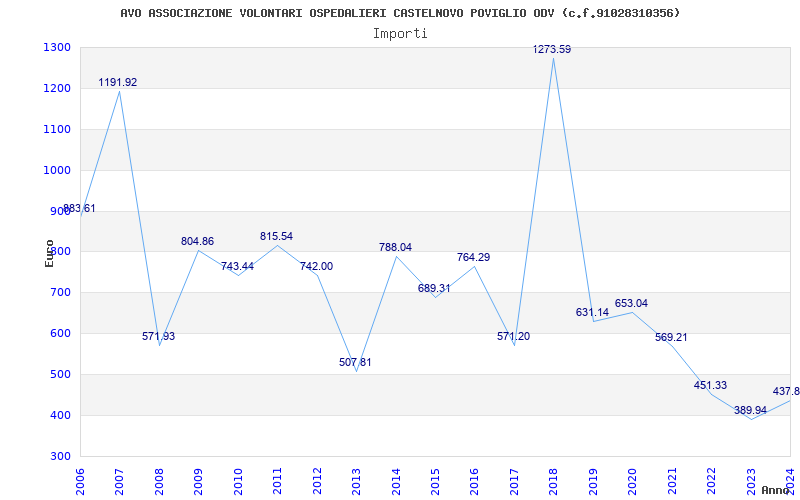800x500 pixels.
Task: Select the 653.04 data label
Action: point(631,303)
